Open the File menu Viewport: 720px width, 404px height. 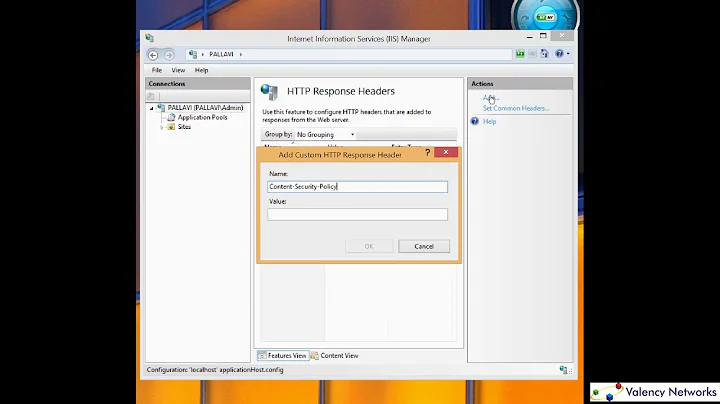[157, 70]
